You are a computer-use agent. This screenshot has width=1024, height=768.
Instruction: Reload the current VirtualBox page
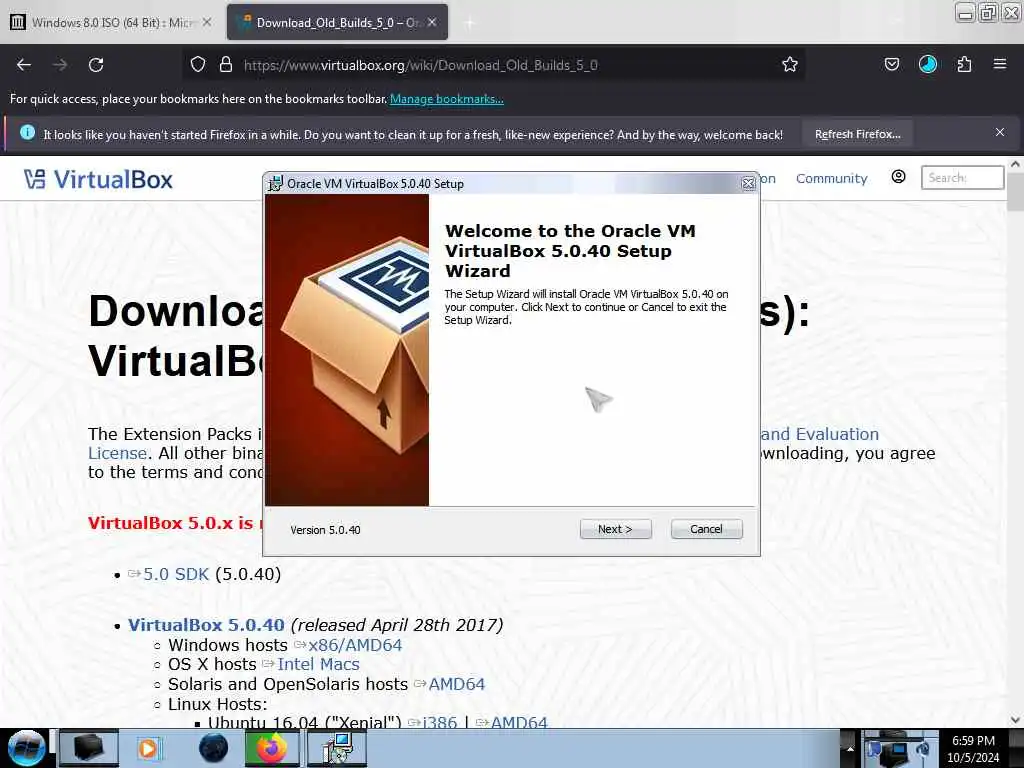coord(96,65)
